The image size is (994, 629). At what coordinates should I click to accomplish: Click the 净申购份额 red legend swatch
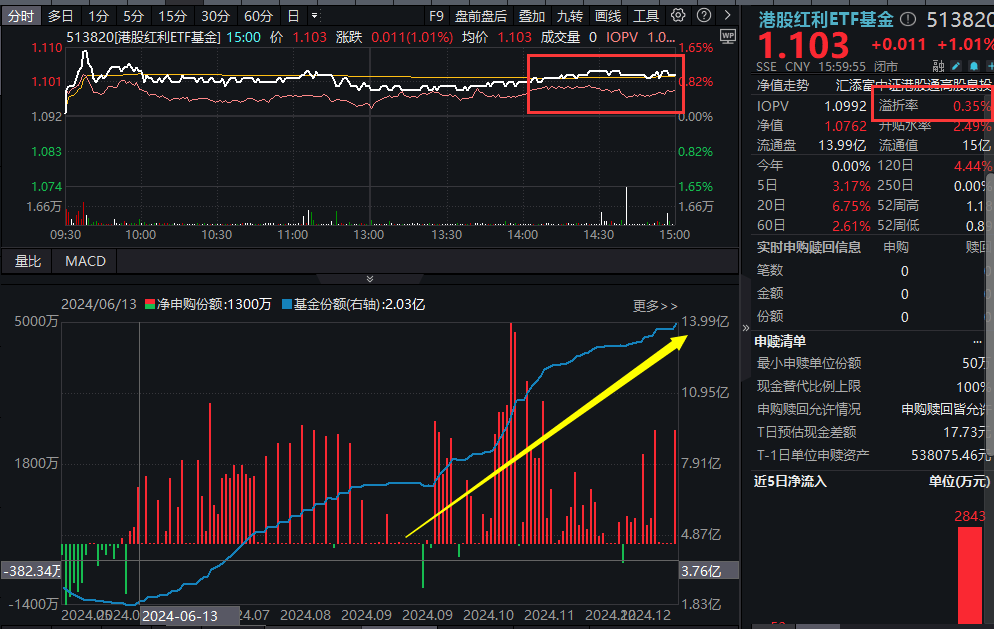click(x=150, y=304)
